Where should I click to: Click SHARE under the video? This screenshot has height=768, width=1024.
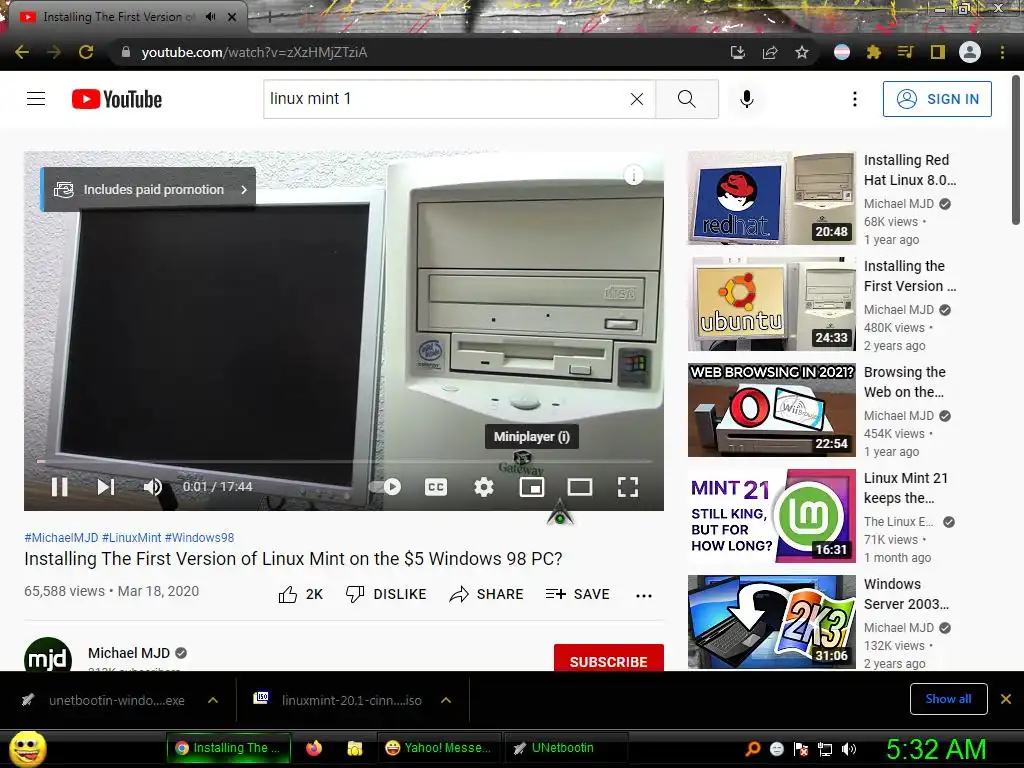click(x=487, y=594)
